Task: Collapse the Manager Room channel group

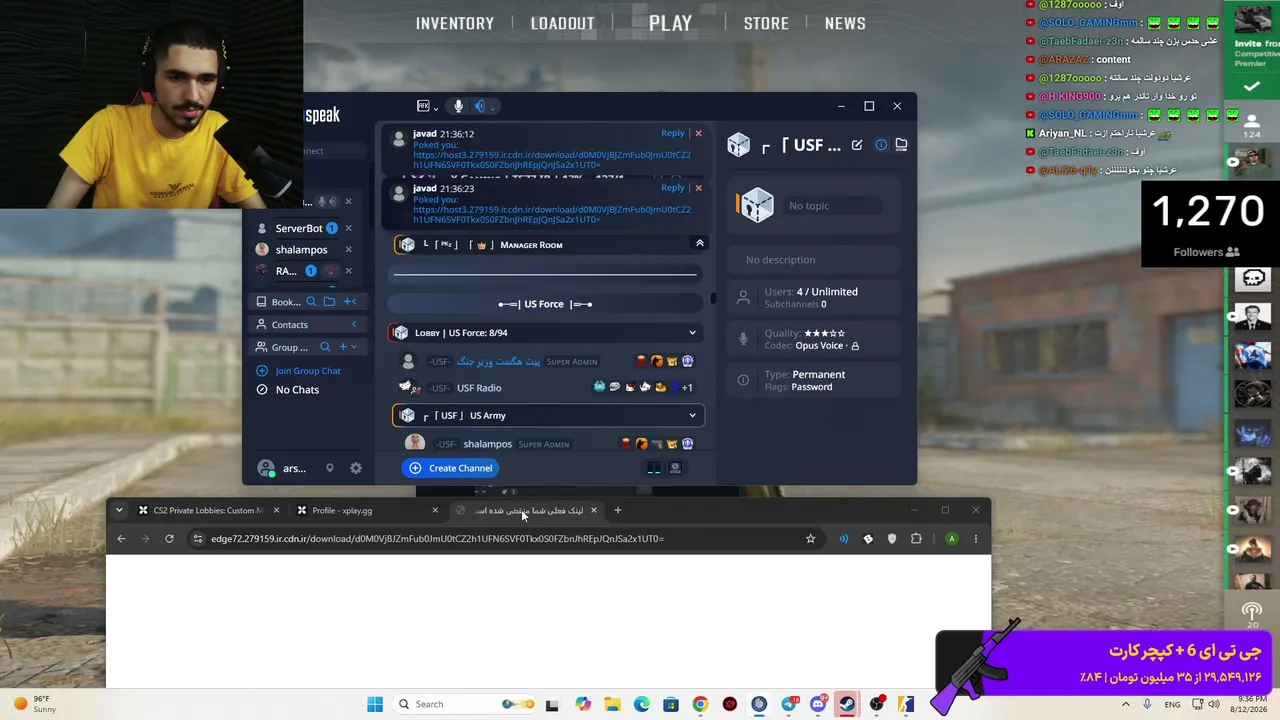Action: pyautogui.click(x=699, y=244)
